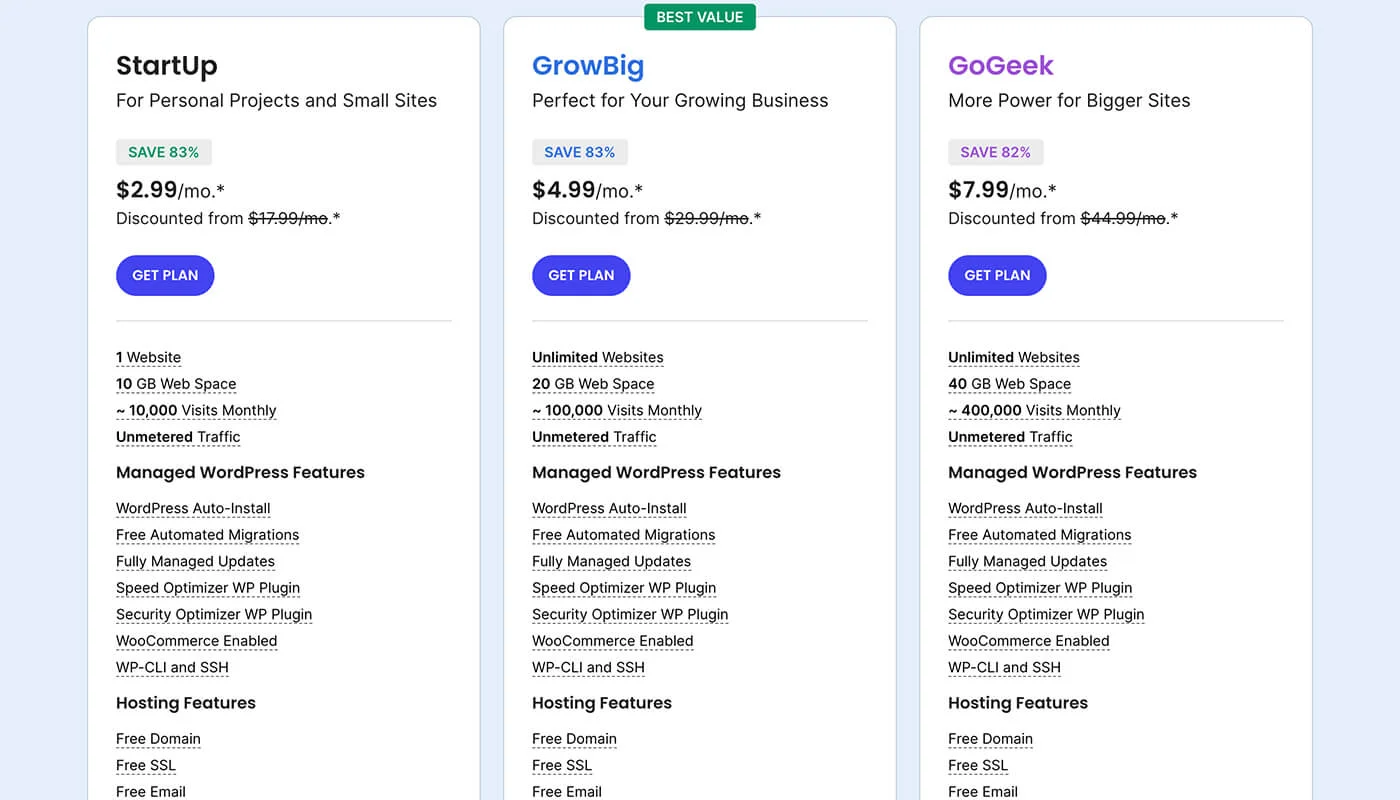Click 40 GB Web Space under GoGeek

1009,383
